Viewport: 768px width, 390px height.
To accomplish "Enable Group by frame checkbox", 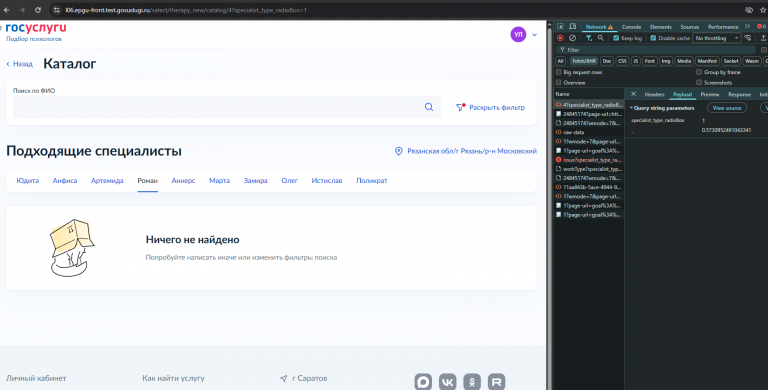I will [x=699, y=72].
